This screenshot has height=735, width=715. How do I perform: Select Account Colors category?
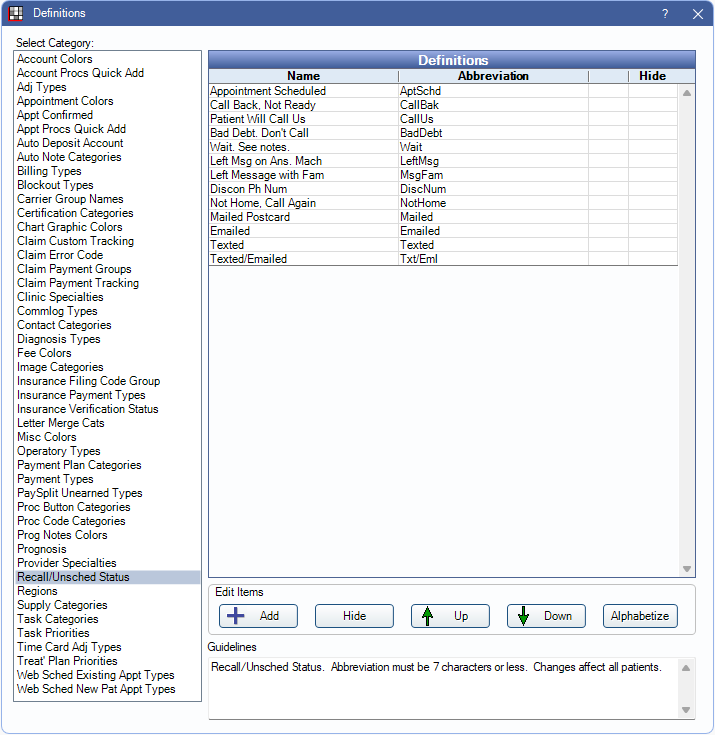coord(54,59)
